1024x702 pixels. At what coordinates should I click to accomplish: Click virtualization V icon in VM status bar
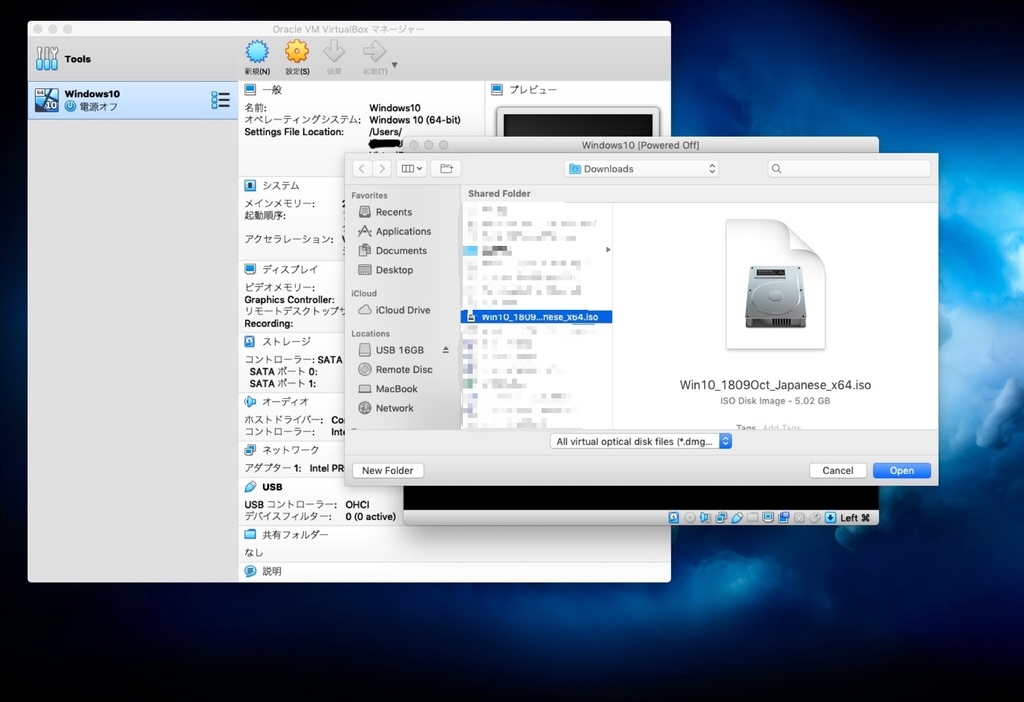tap(799, 517)
